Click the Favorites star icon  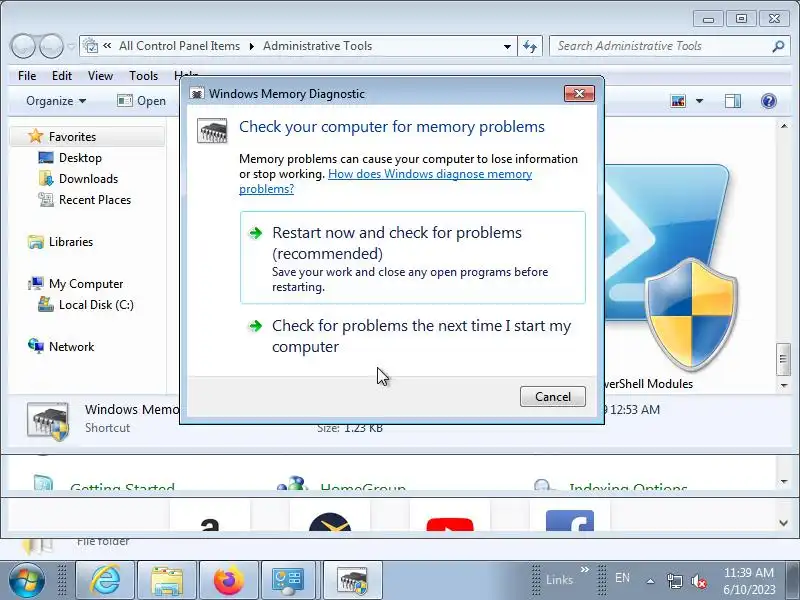pyautogui.click(x=36, y=136)
